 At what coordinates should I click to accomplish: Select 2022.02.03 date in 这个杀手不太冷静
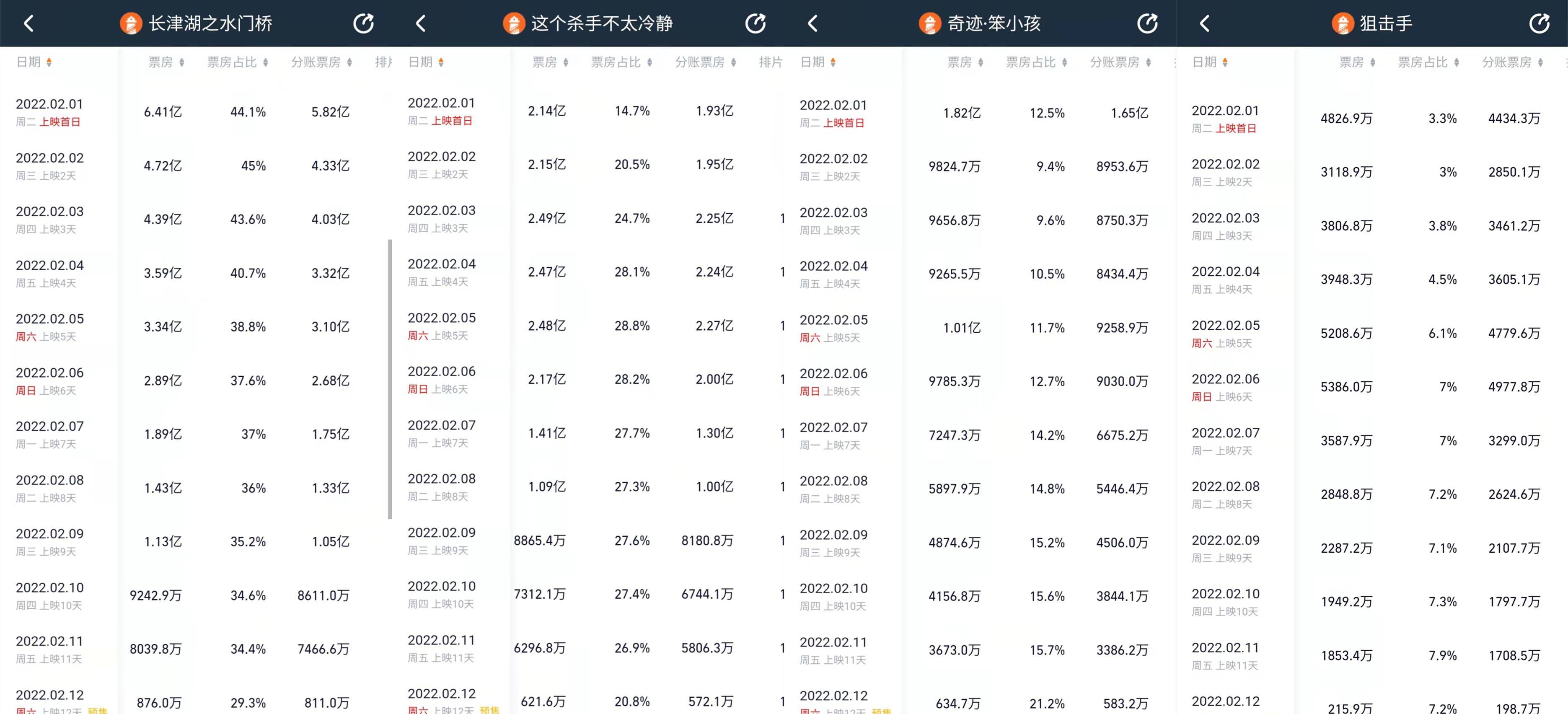(x=442, y=211)
